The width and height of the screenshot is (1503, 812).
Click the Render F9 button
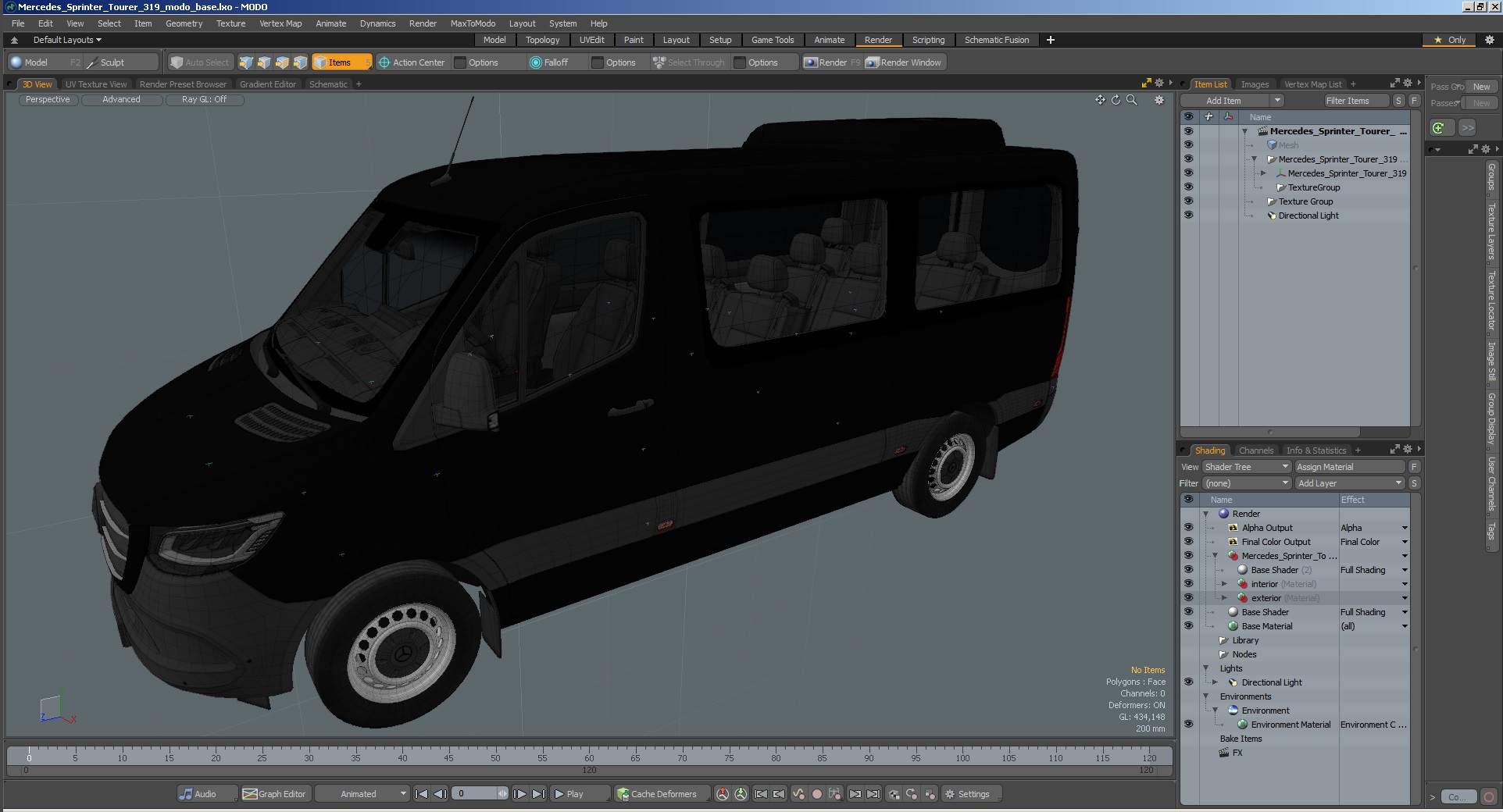coord(832,62)
